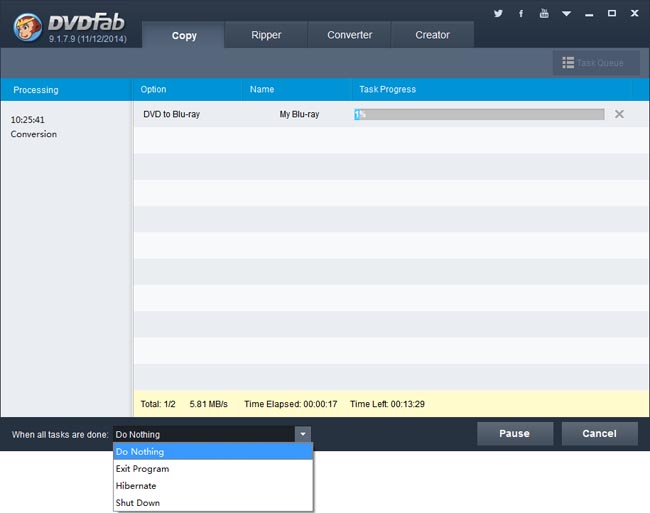Screen dimensions: 650x513
Task: Open DVDFab Twitter page icon
Action: coord(498,13)
